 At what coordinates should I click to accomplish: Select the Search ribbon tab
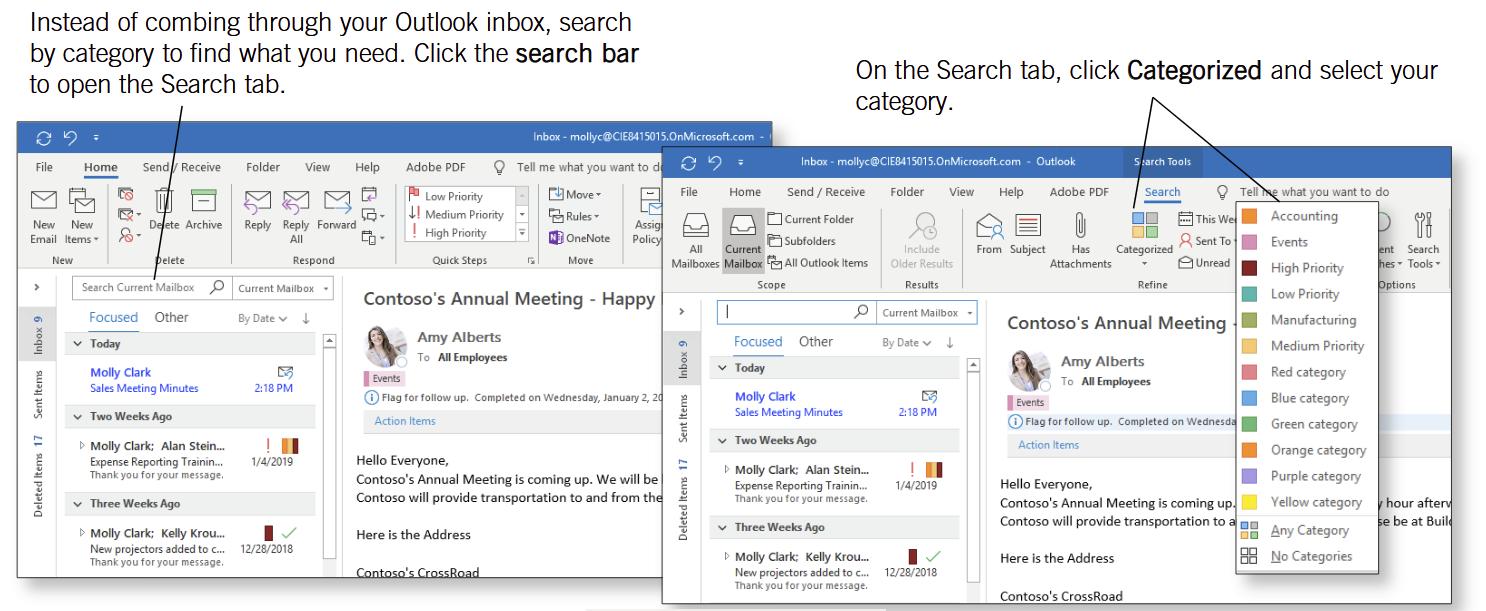pyautogui.click(x=1162, y=192)
